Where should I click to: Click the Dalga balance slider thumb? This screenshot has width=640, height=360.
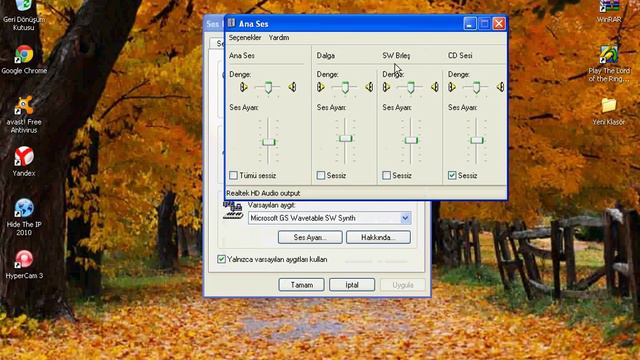pos(345,87)
